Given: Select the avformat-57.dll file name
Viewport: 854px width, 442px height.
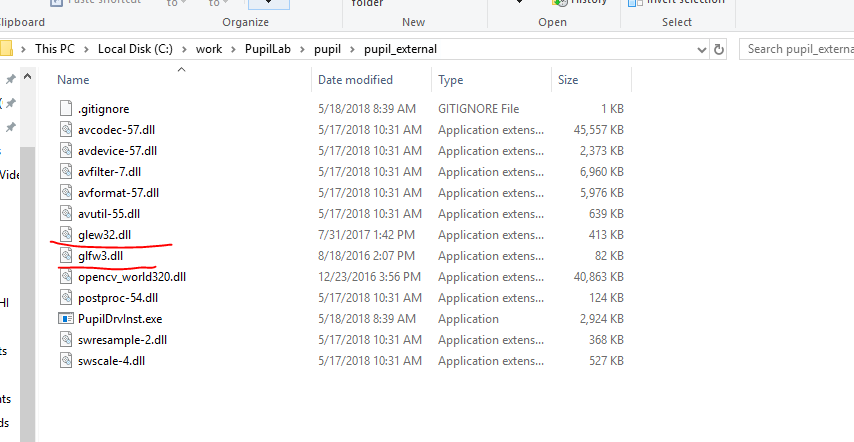Looking at the screenshot, I should (x=118, y=193).
